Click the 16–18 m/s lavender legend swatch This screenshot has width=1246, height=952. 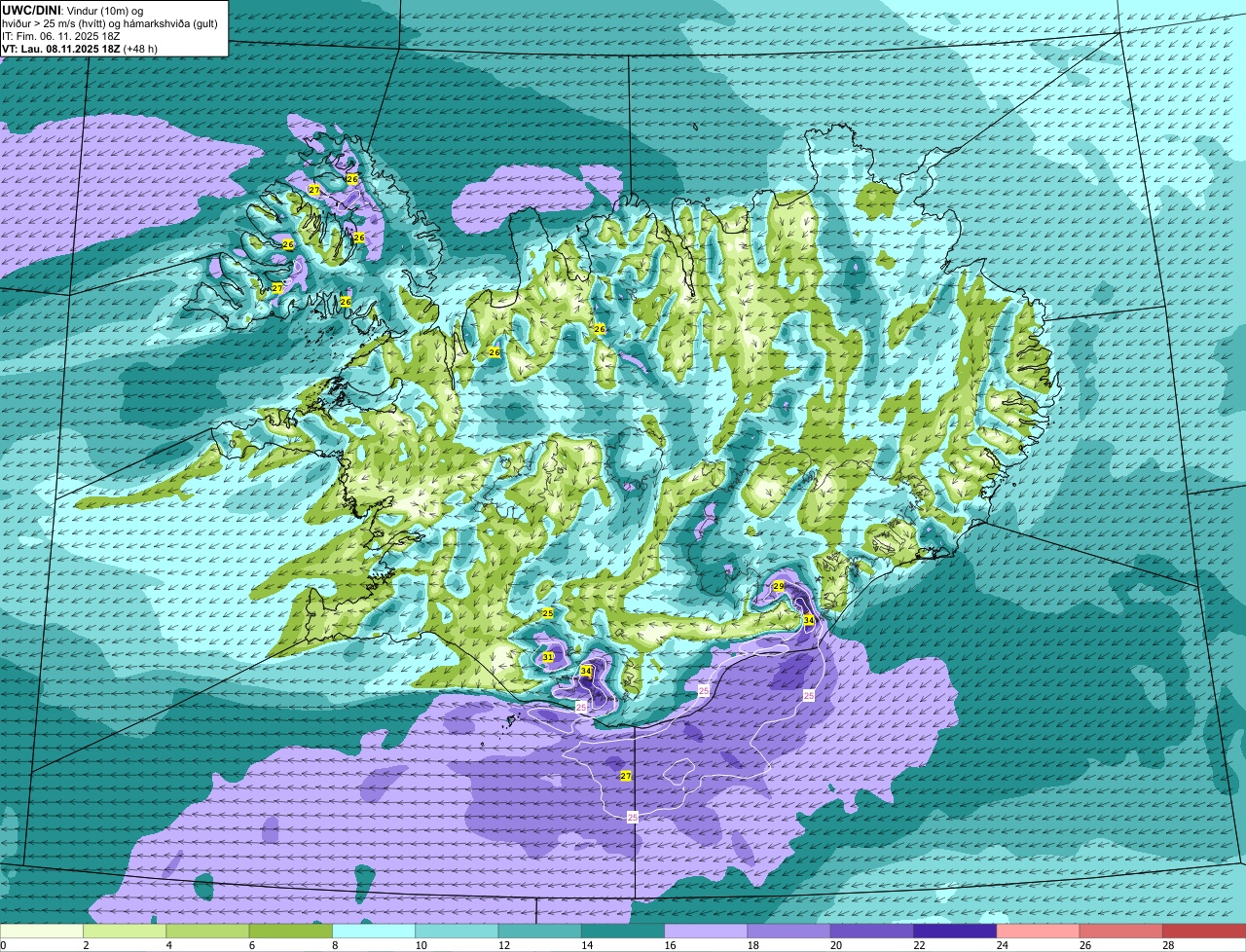pos(706,932)
